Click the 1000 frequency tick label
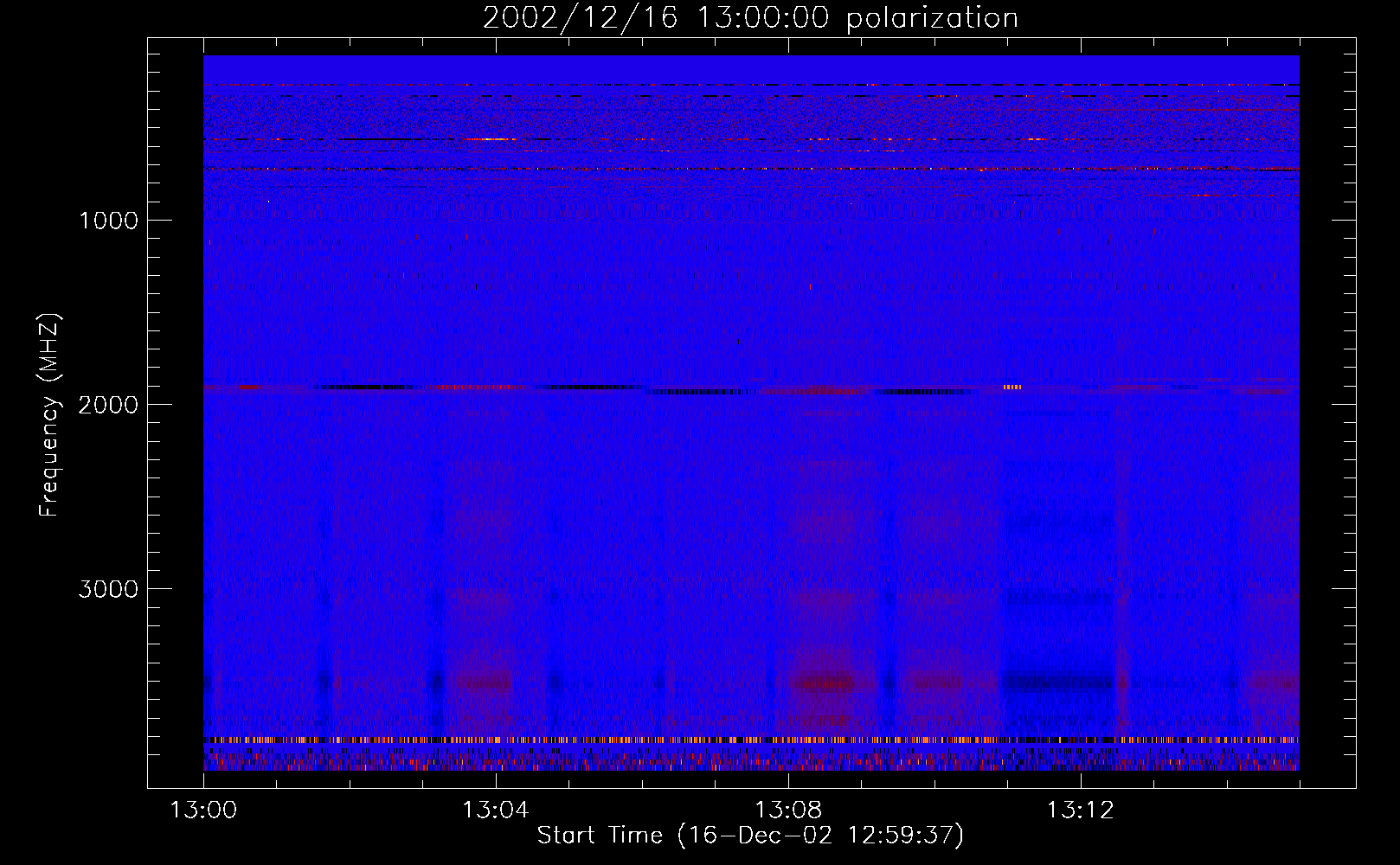The width and height of the screenshot is (1400, 865). click(x=108, y=221)
